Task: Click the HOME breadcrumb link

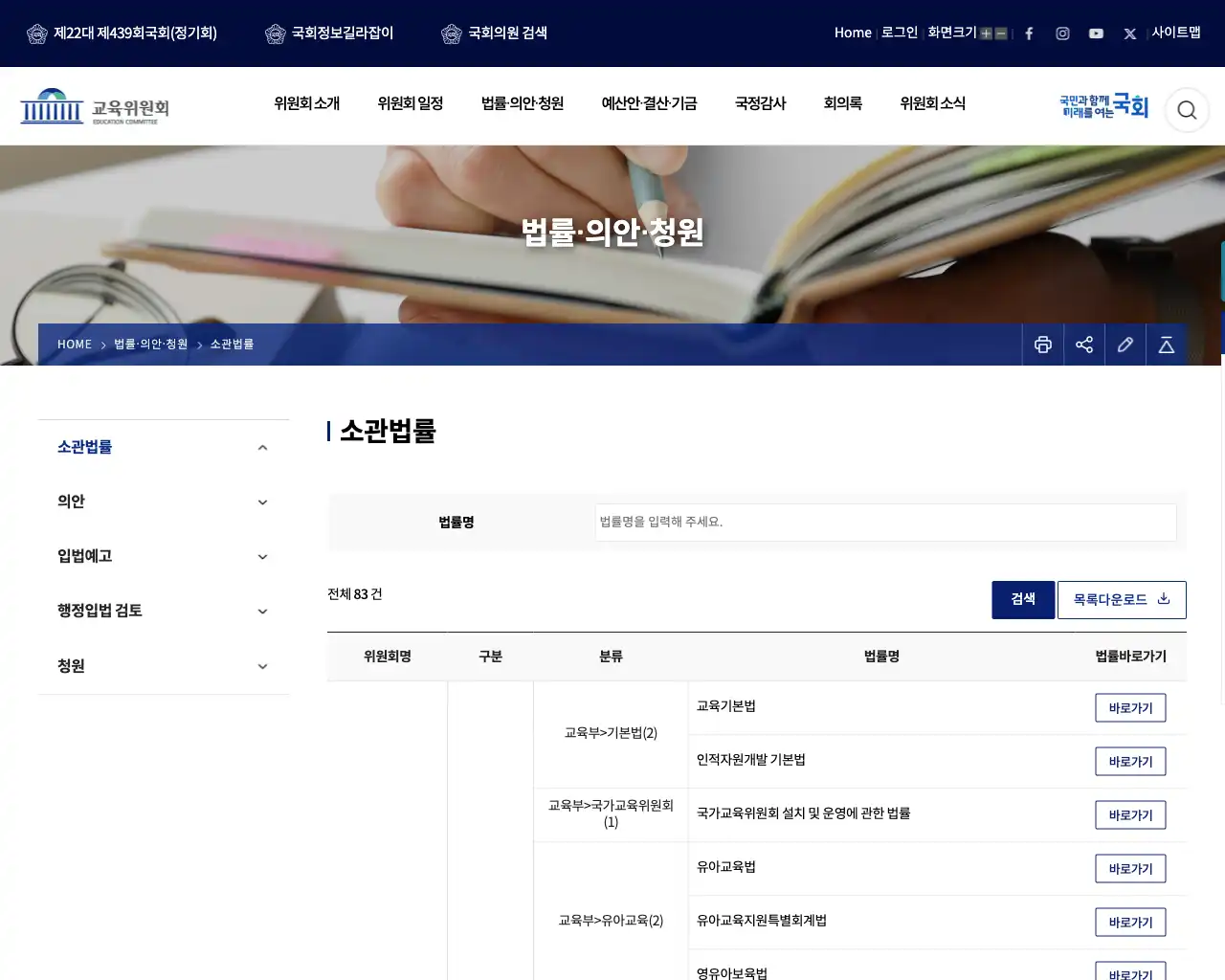Action: tap(75, 345)
